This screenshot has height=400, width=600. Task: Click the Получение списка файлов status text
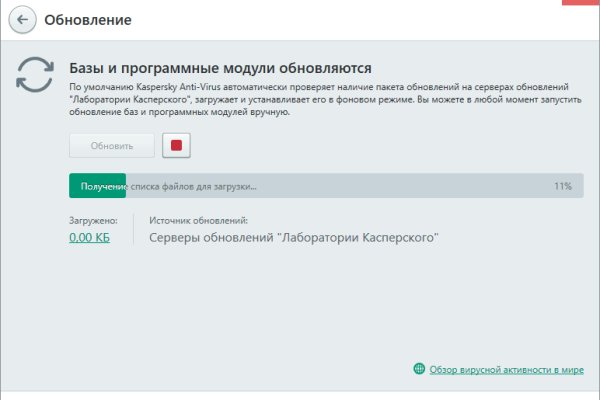(168, 186)
